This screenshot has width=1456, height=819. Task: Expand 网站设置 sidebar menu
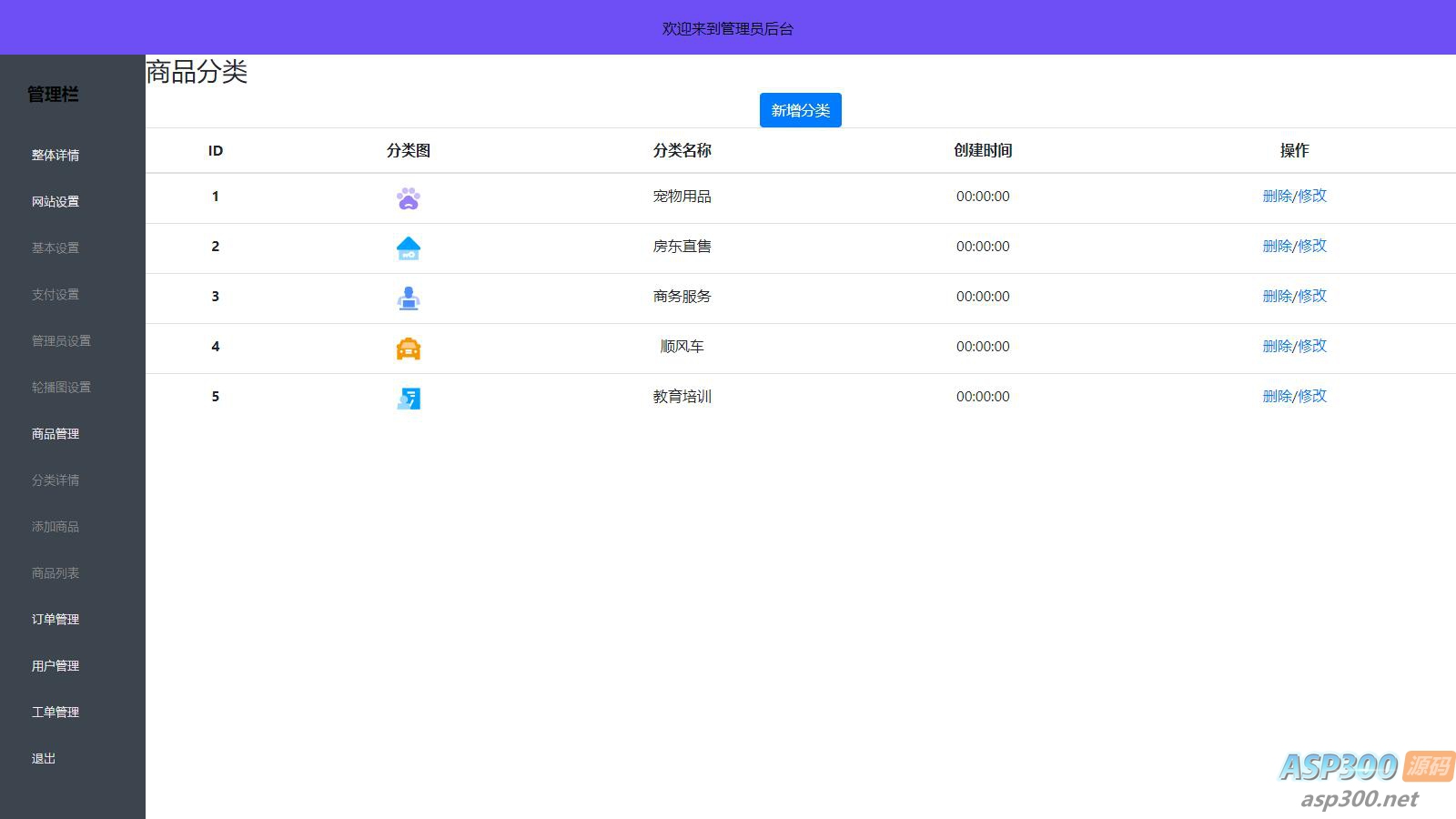[x=56, y=201]
